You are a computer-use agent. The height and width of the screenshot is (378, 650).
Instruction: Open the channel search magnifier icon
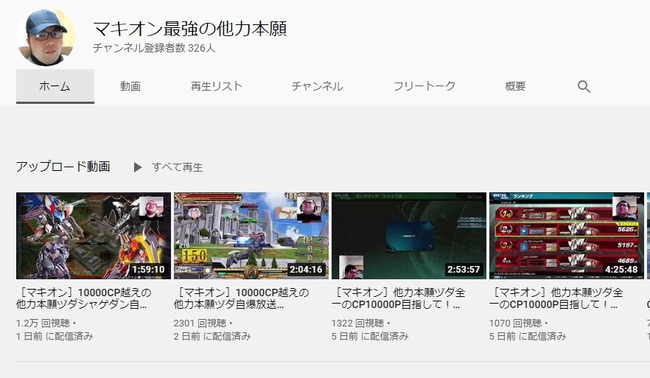[x=584, y=87]
